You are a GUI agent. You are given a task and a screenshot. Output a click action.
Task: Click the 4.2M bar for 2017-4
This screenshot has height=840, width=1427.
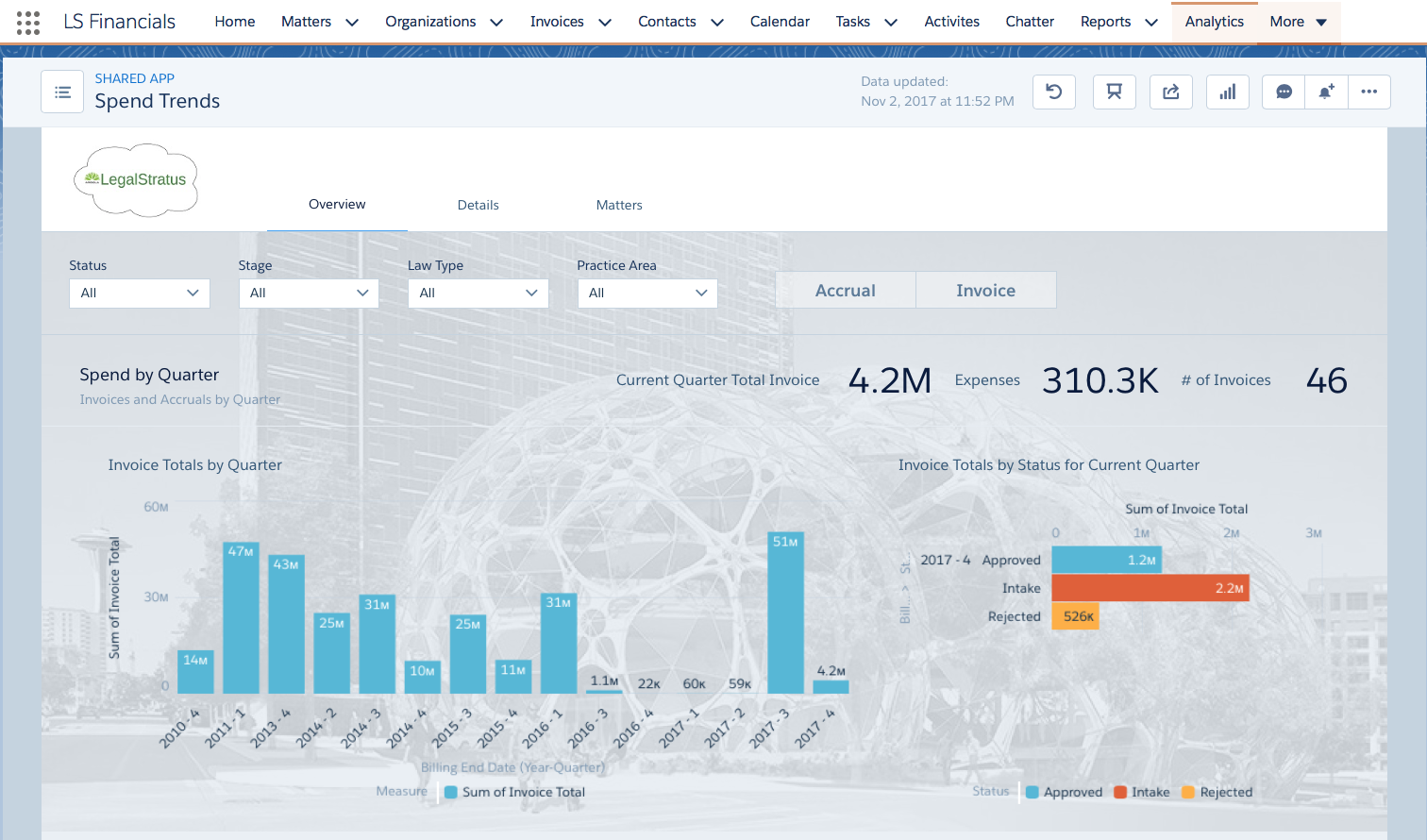(831, 687)
